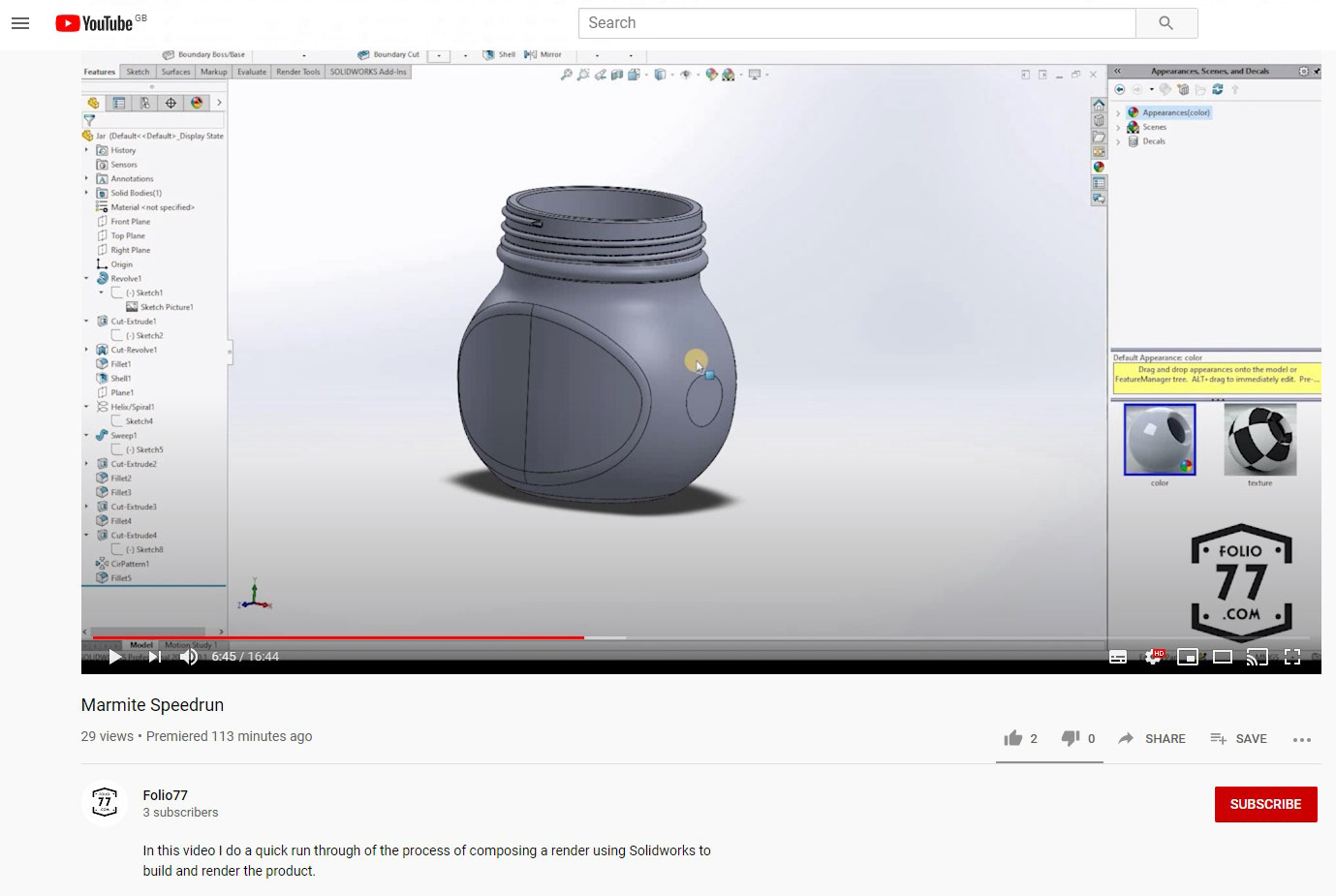Open the Design Library tab icon
1336x896 pixels.
(x=1099, y=120)
